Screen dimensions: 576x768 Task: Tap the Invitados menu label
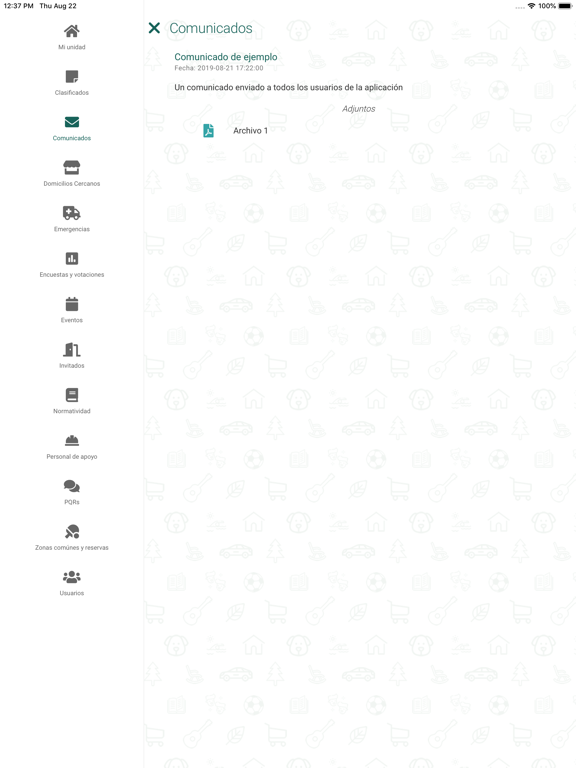(x=72, y=366)
